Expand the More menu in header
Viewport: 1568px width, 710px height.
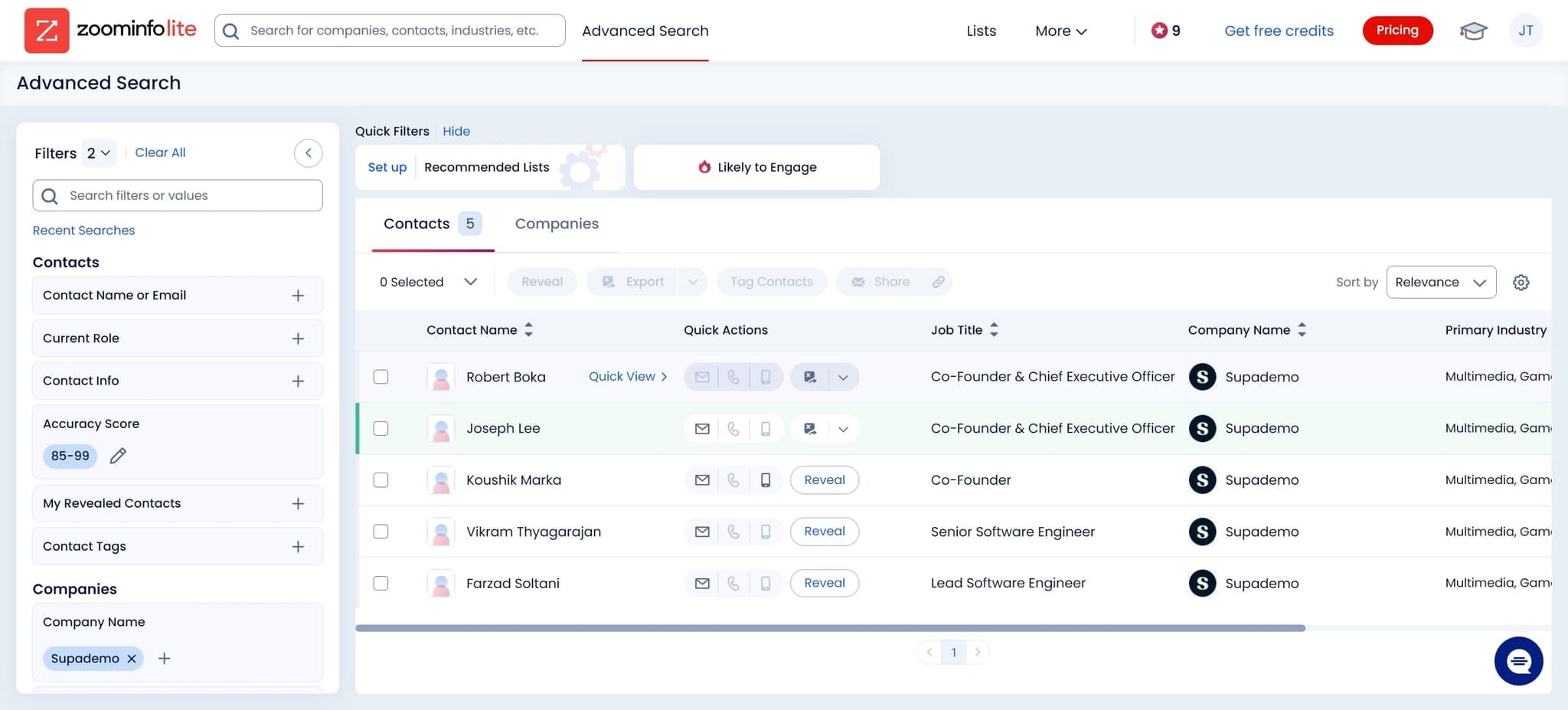click(1060, 31)
